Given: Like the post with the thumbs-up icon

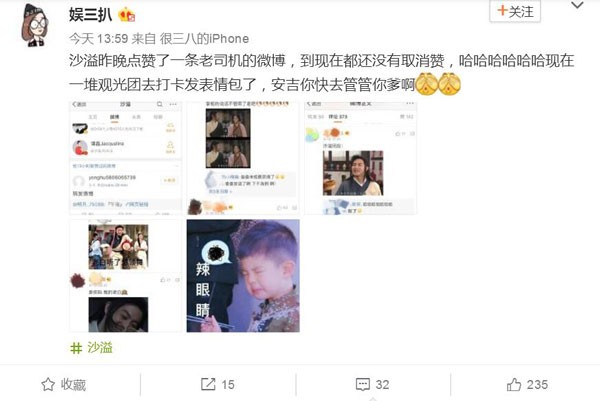Looking at the screenshot, I should 514,384.
